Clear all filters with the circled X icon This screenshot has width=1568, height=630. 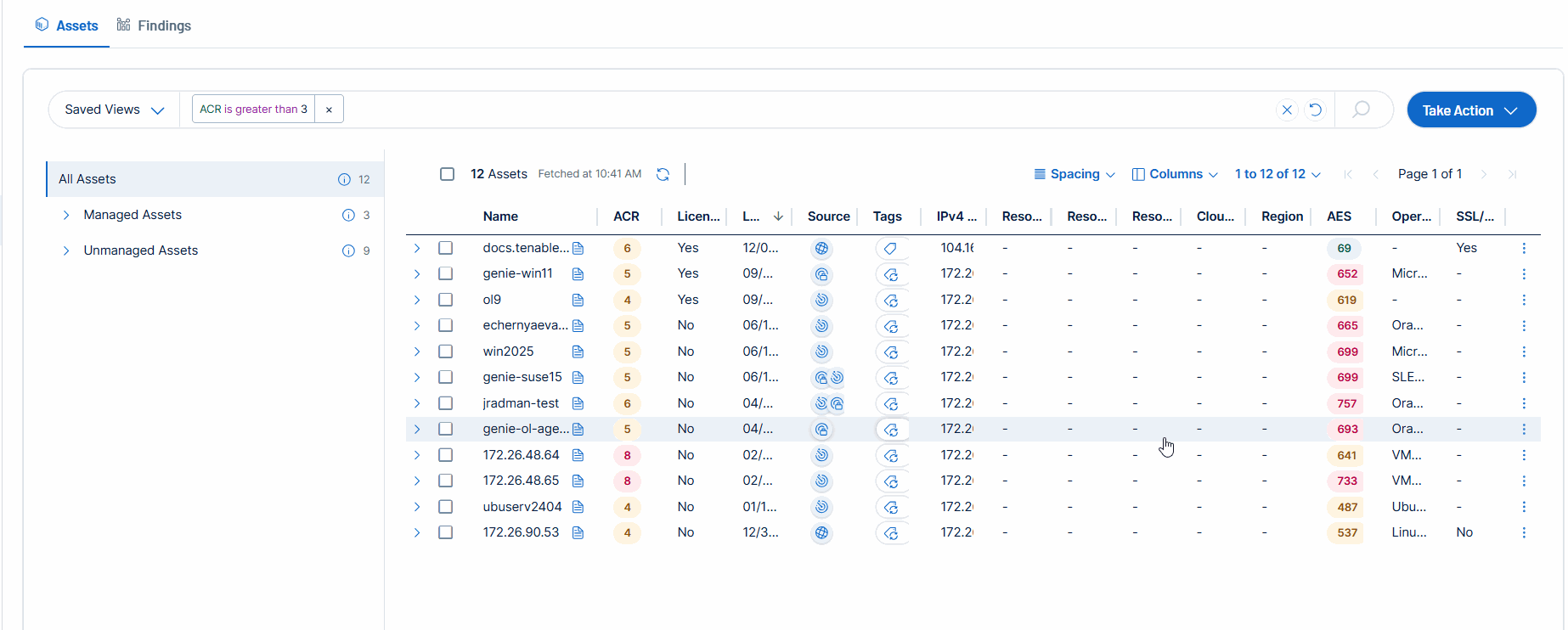coord(1287,110)
